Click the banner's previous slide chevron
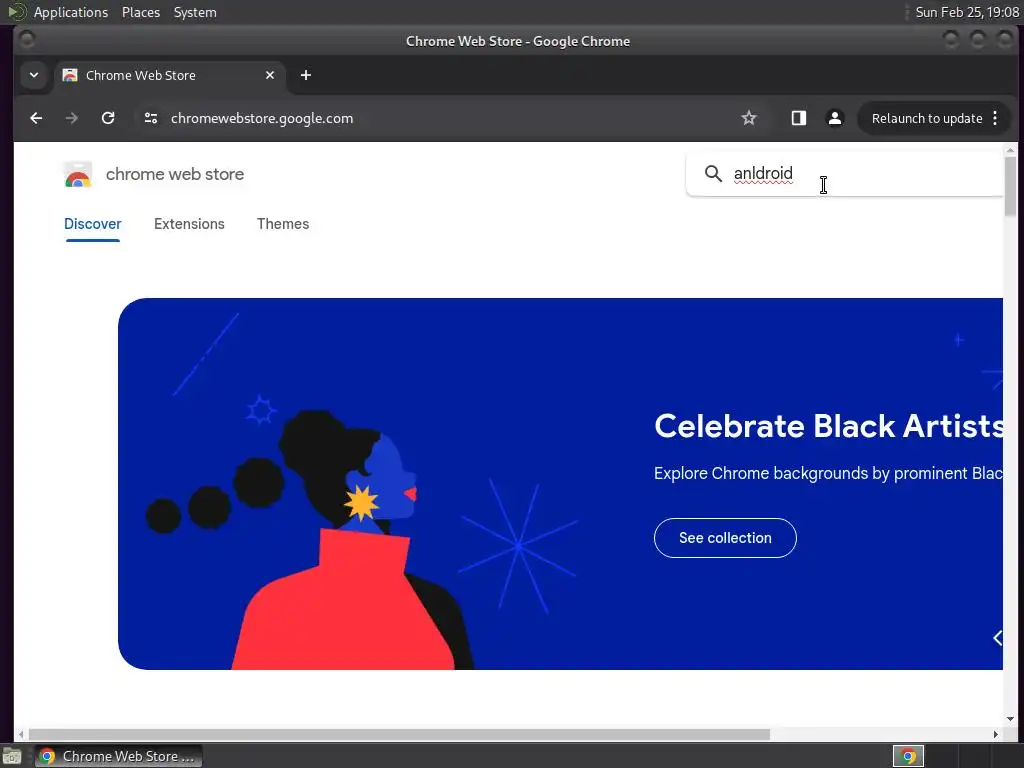1024x768 pixels. pyautogui.click(x=997, y=638)
